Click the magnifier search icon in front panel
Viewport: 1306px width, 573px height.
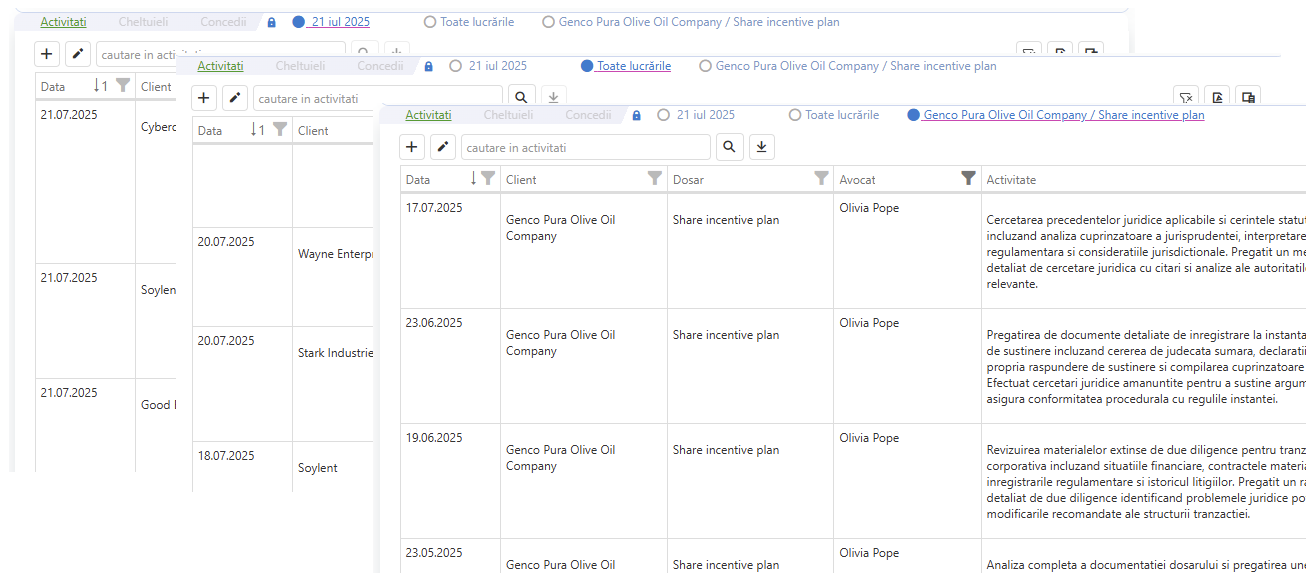coord(730,148)
